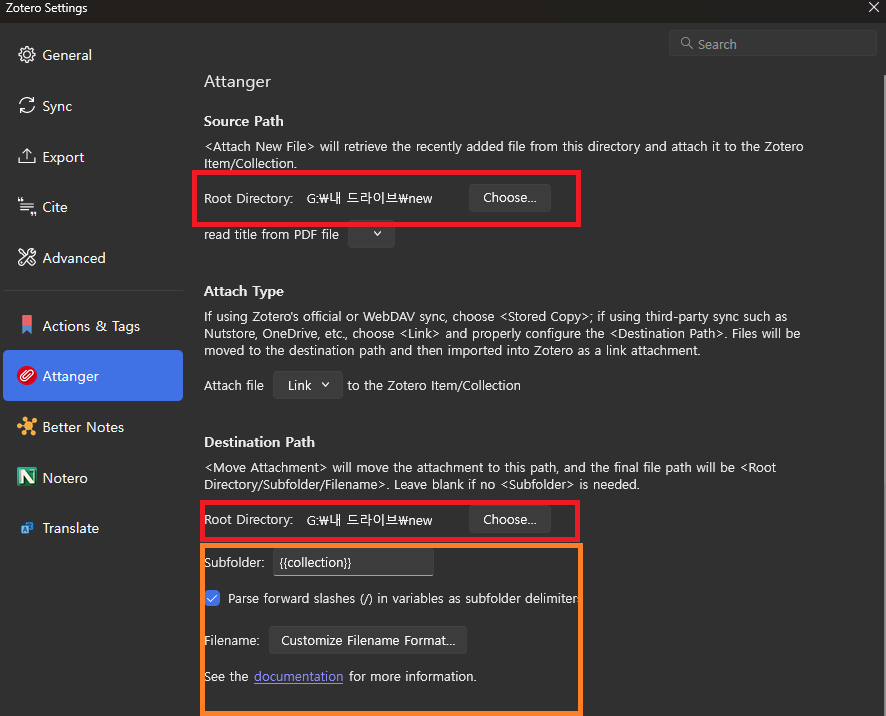Viewport: 886px width, 716px height.
Task: Click the Notero plugin icon
Action: (27, 478)
